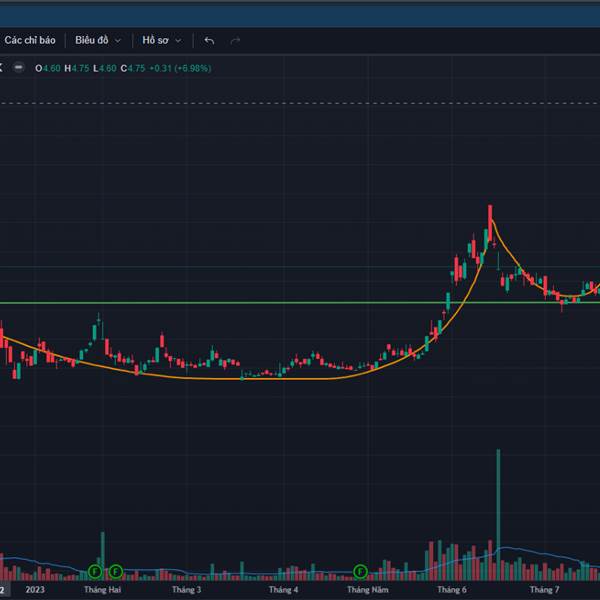
Task: Expand the Hồ sơ dropdown
Action: (x=161, y=40)
